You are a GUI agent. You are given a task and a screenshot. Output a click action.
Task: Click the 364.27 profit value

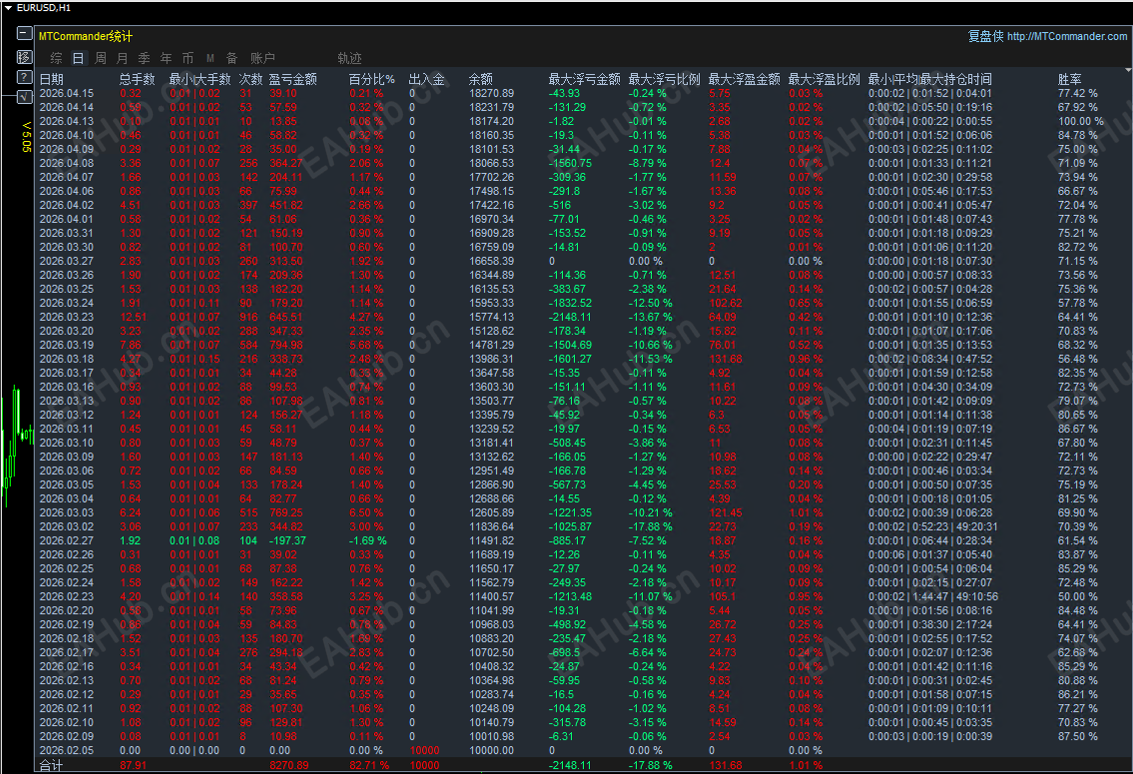pos(286,163)
